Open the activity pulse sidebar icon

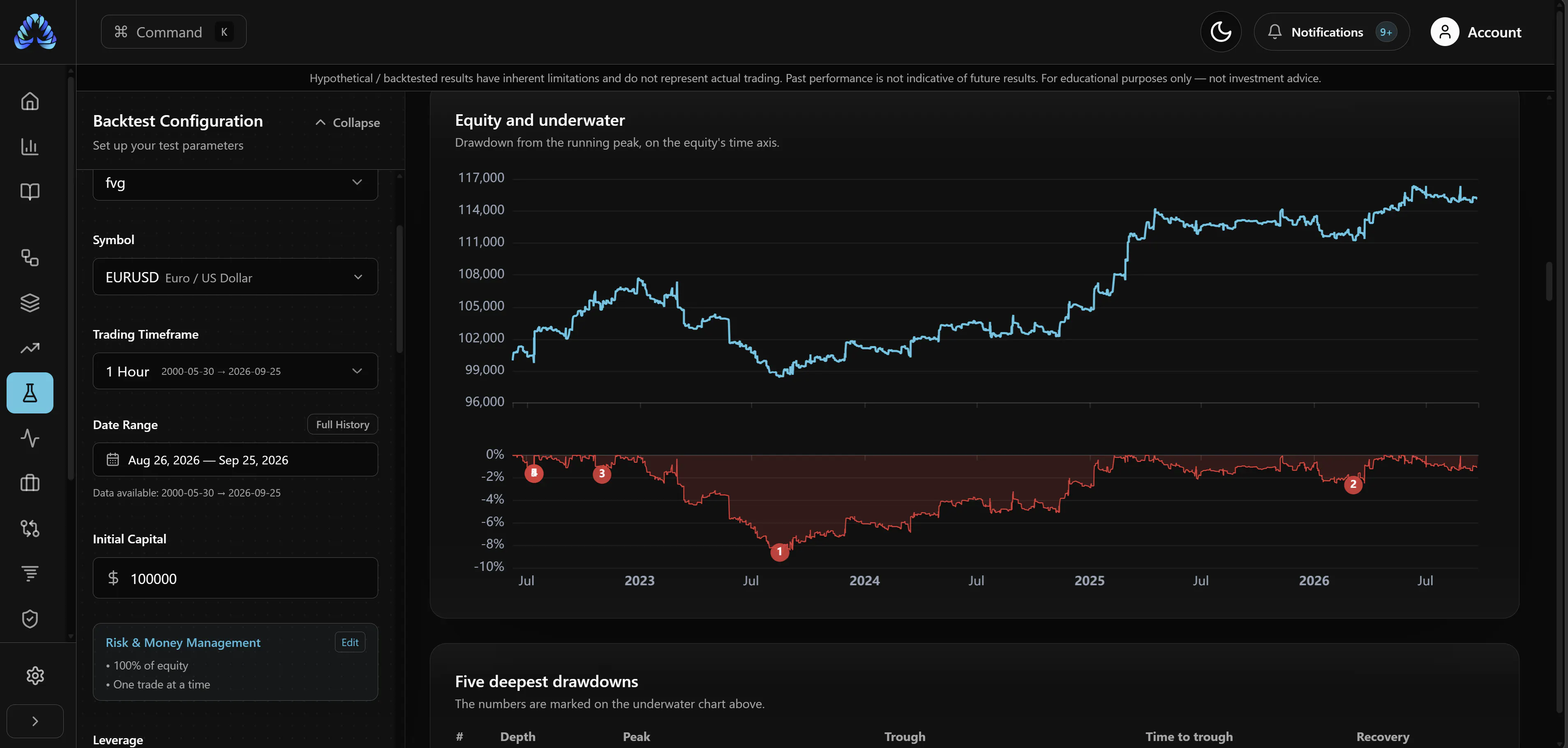coord(30,438)
